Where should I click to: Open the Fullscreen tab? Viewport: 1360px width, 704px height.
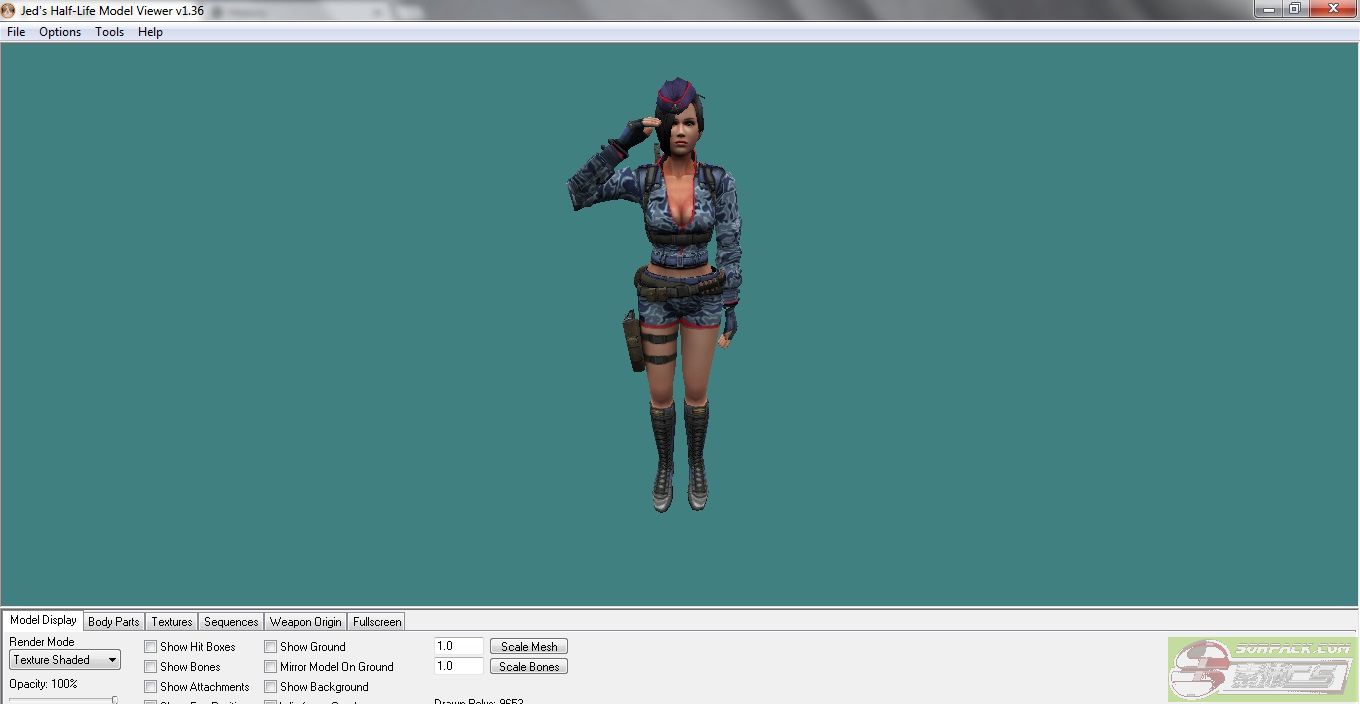coord(377,622)
